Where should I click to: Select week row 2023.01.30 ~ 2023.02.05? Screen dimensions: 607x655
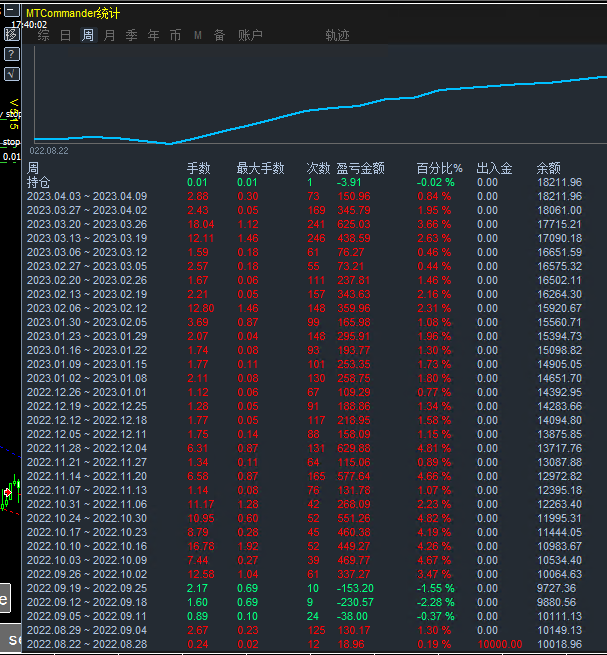pyautogui.click(x=304, y=322)
